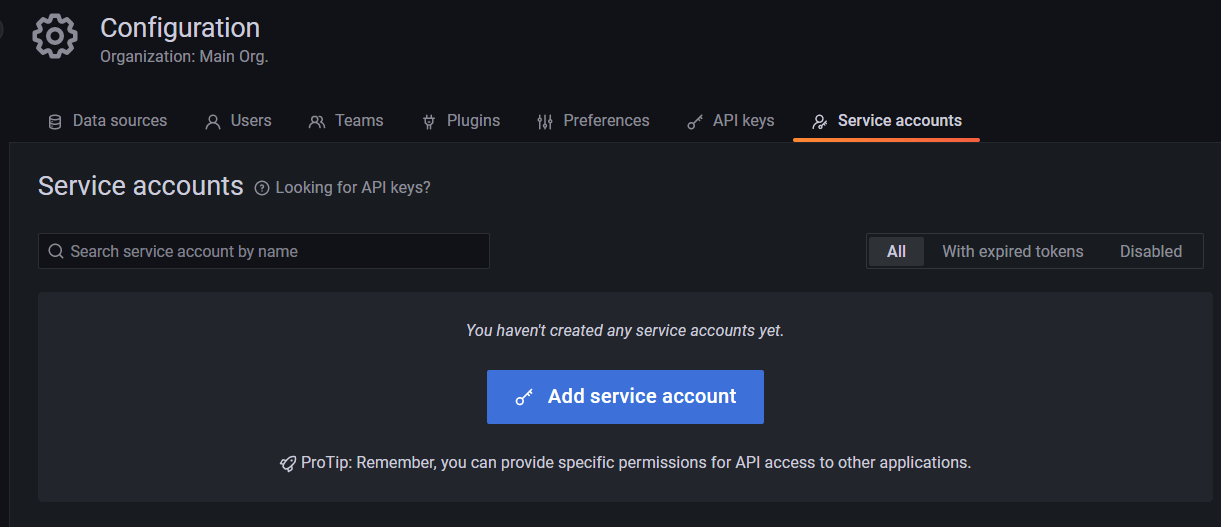The image size is (1221, 527).
Task: Click key icon inside Add service account
Action: tap(524, 397)
